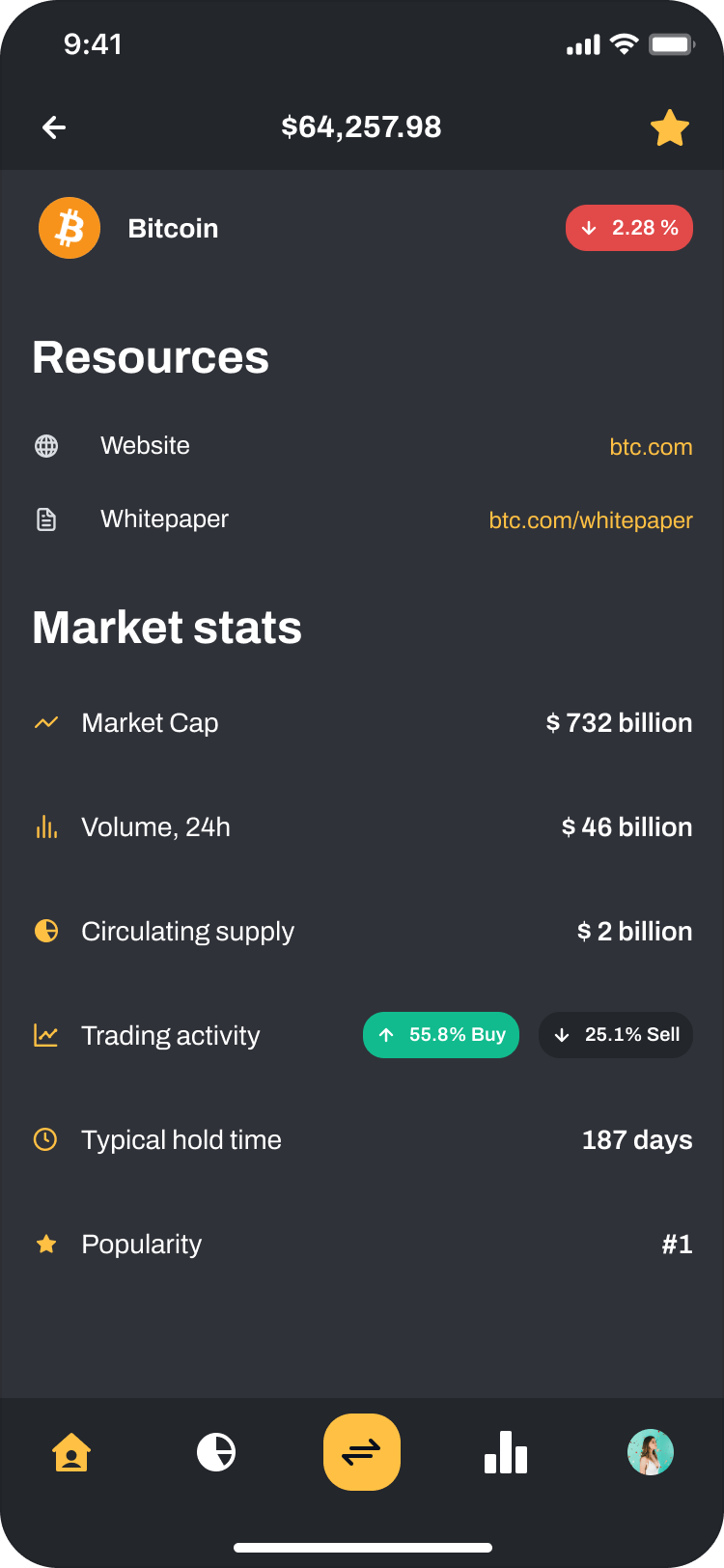Tap the Typical hold time clock icon
The width and height of the screenshot is (724, 1568).
click(45, 1139)
